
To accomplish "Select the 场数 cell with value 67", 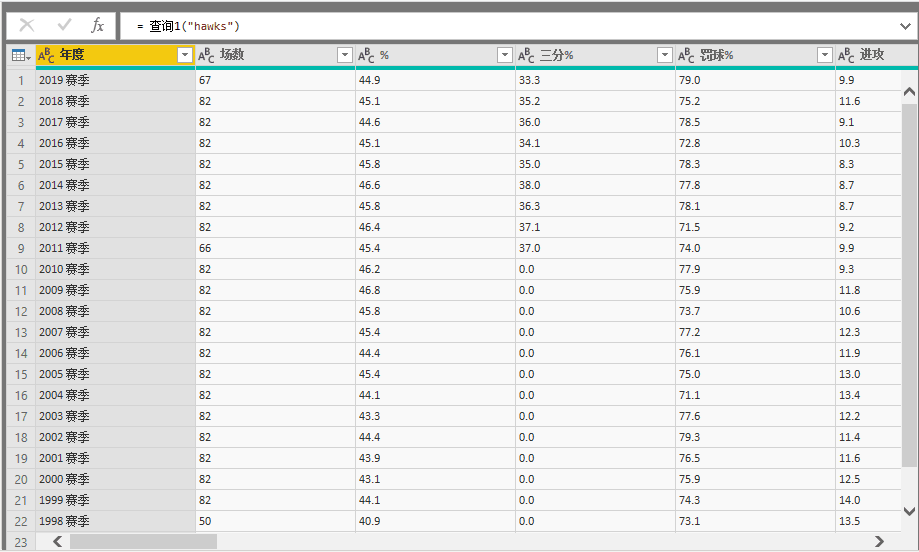I will (275, 80).
